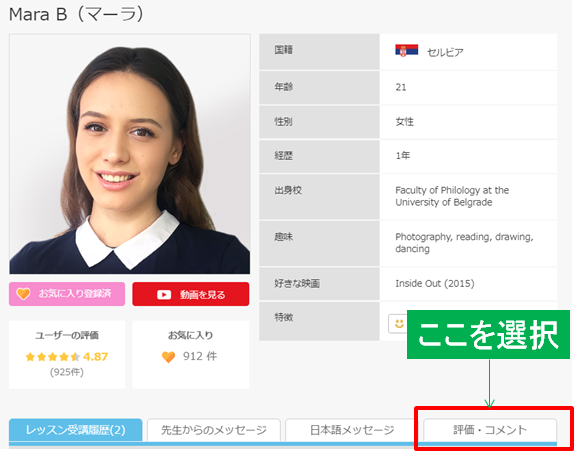Click the 4.87 user rating score
Screen dimensions: 579x451
(95, 357)
